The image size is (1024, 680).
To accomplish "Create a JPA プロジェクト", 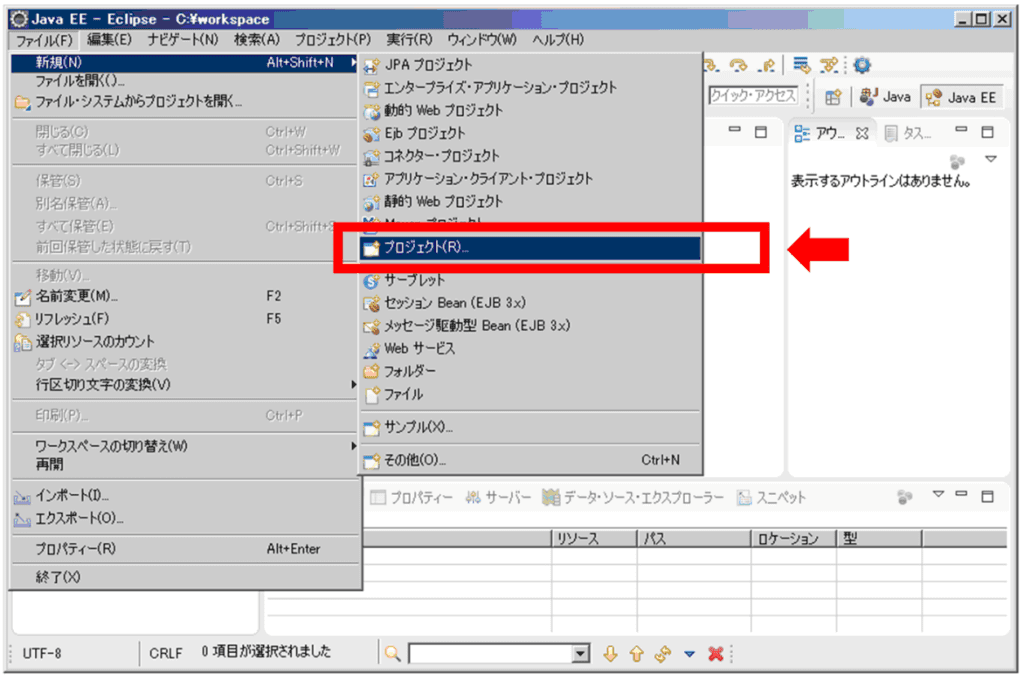I will click(x=530, y=65).
